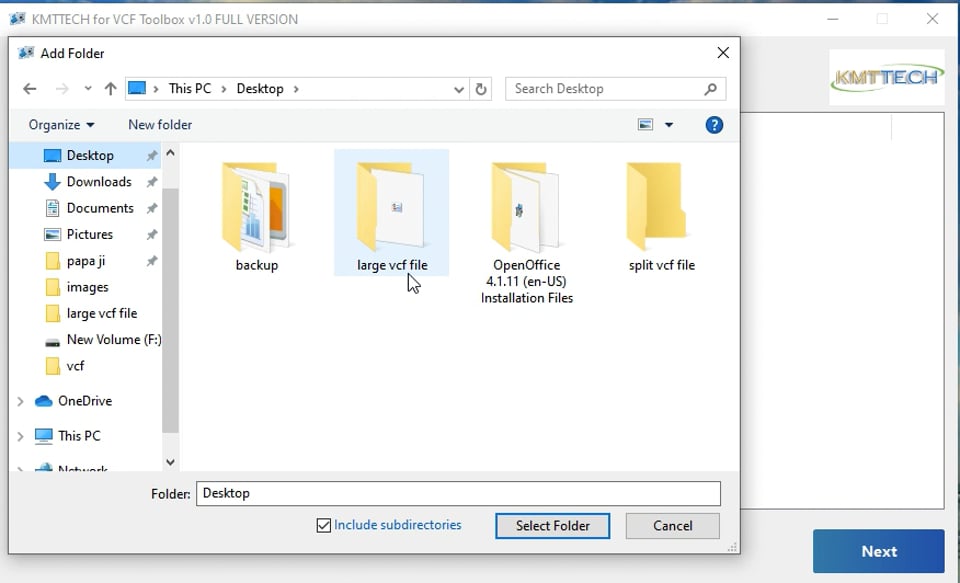Screen dimensions: 960x583
Task: Expand the OneDrive tree node
Action: click(x=20, y=402)
